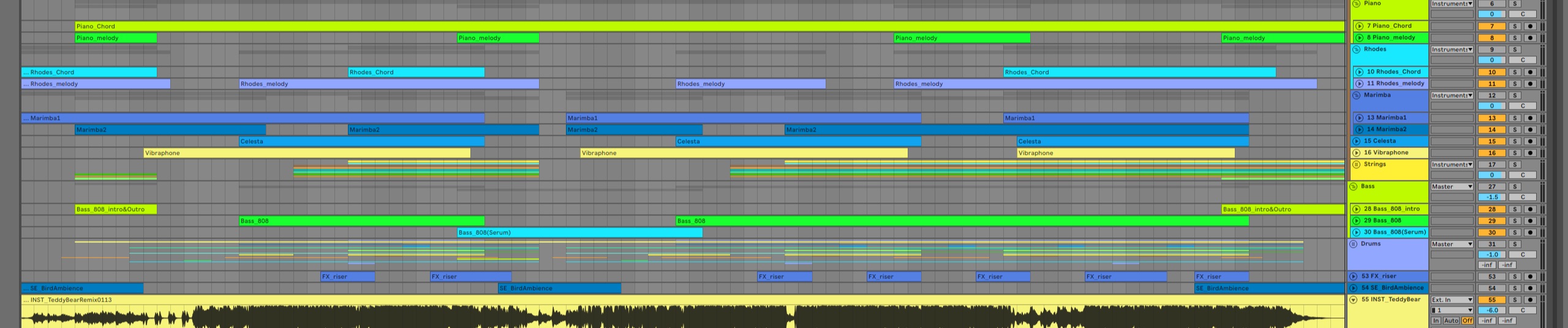Arm recording on 53 FX_riser track

point(1529,277)
